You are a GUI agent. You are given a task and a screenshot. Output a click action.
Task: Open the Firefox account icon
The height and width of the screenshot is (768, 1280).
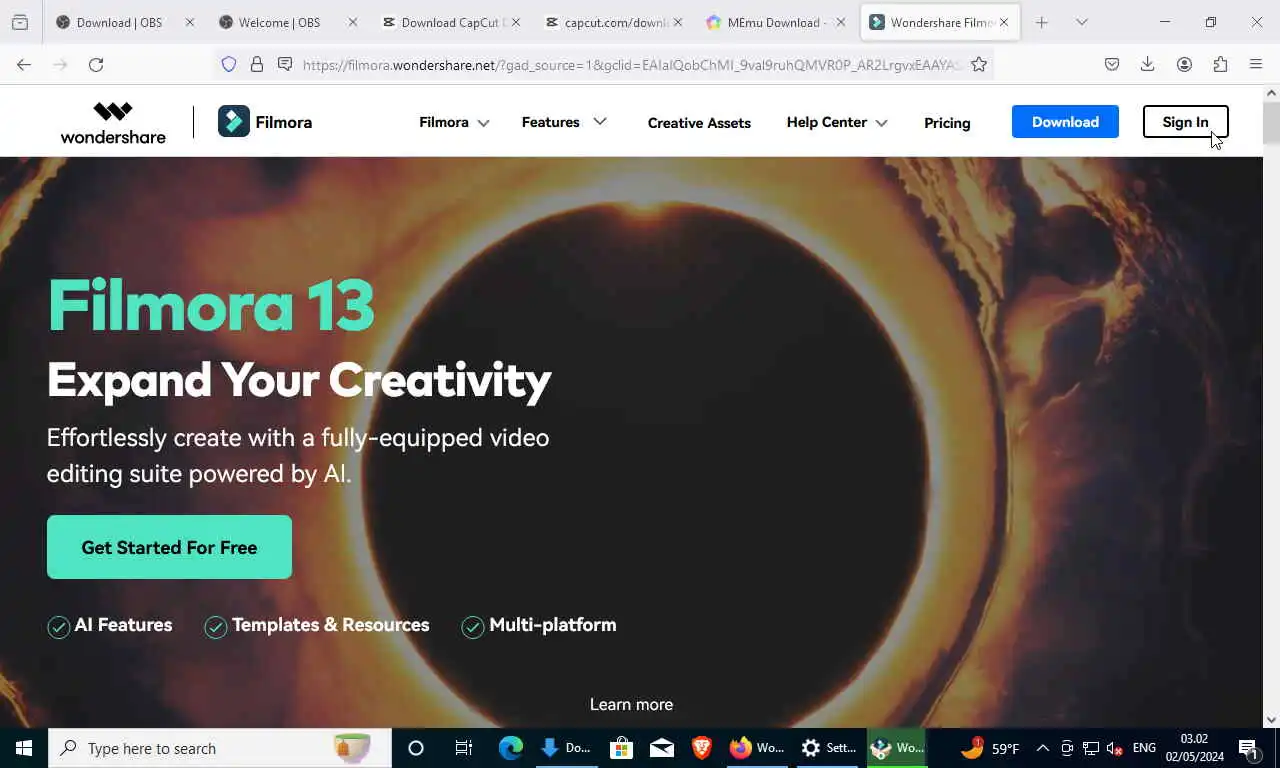1184,64
